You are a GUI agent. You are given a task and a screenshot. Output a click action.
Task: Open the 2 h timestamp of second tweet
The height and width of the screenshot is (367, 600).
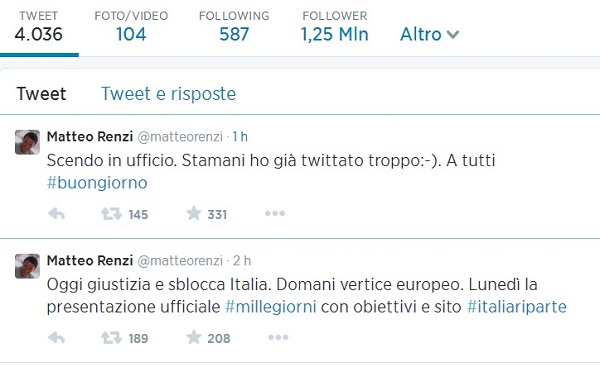(x=242, y=261)
